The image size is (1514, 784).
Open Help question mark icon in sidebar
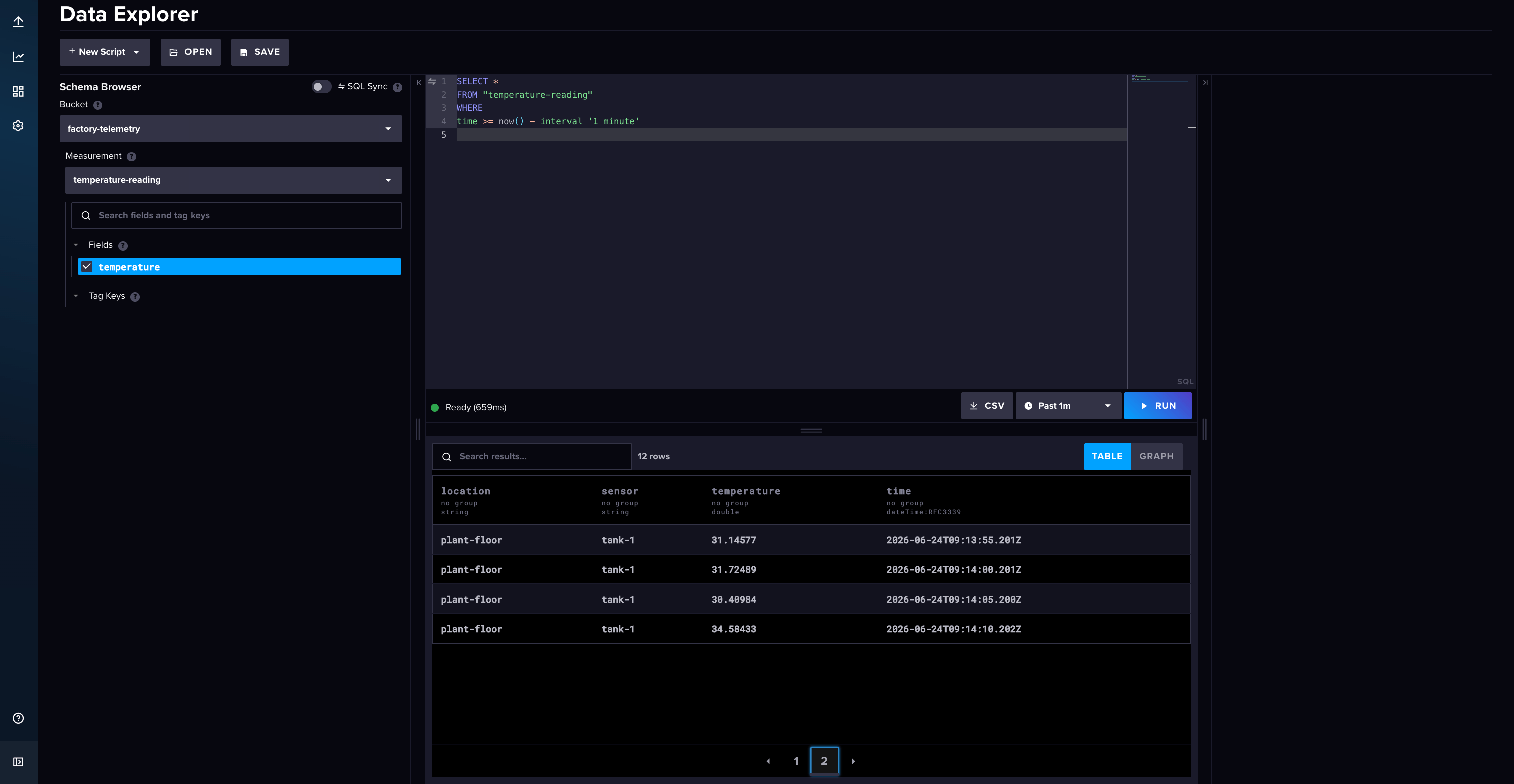(18, 718)
